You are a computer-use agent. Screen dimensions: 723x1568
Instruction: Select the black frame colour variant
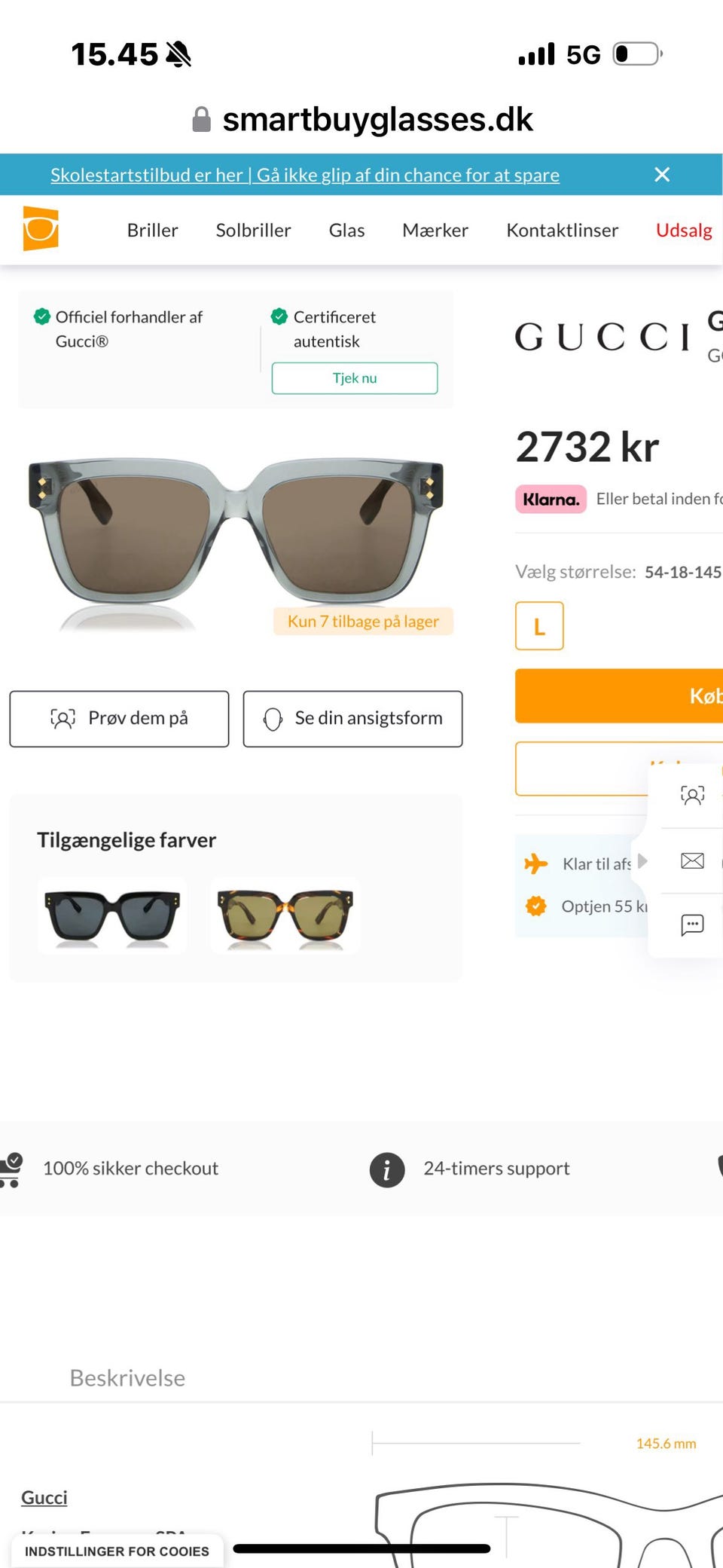[x=112, y=915]
